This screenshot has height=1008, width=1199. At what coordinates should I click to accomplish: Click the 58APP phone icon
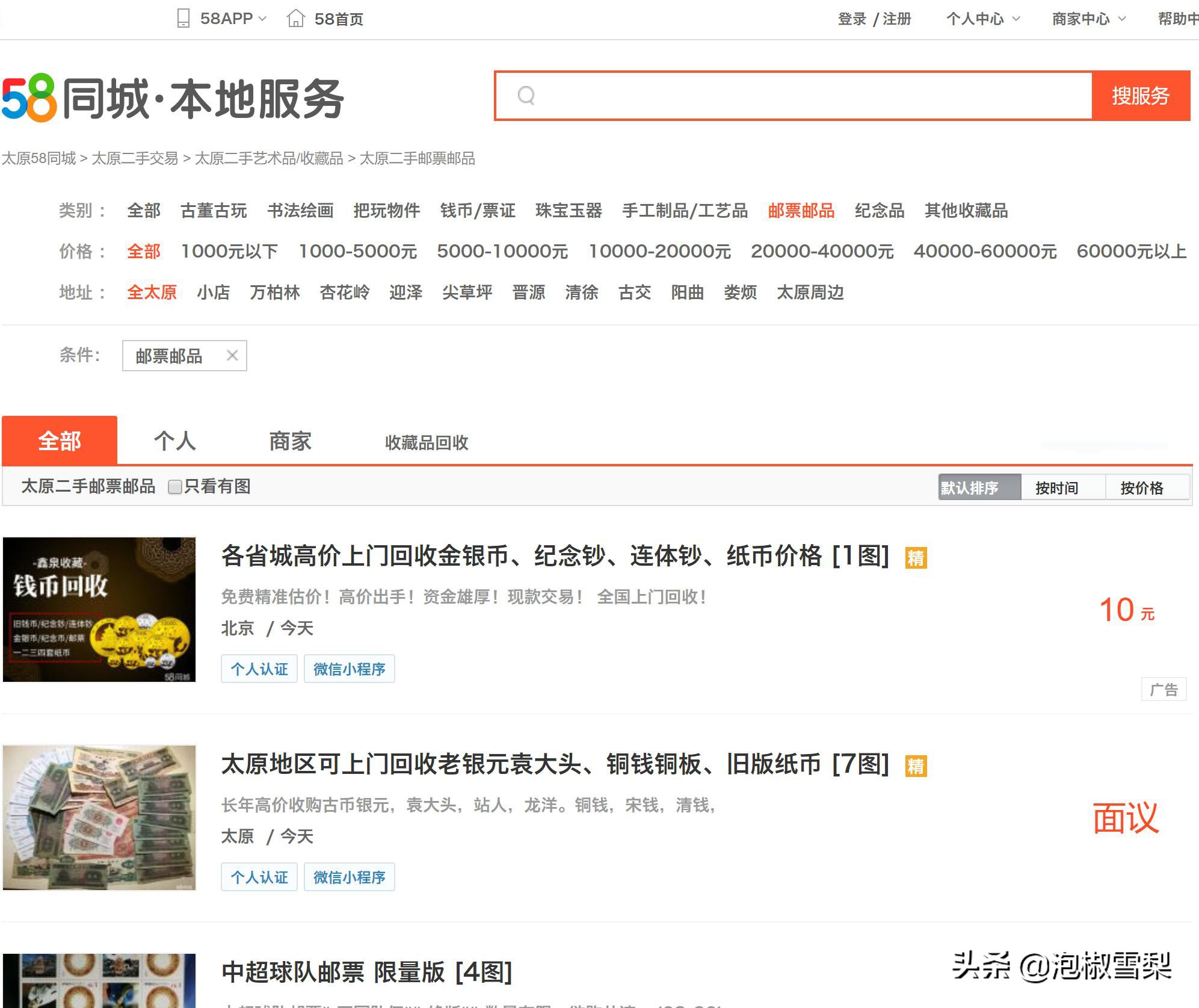[x=184, y=18]
